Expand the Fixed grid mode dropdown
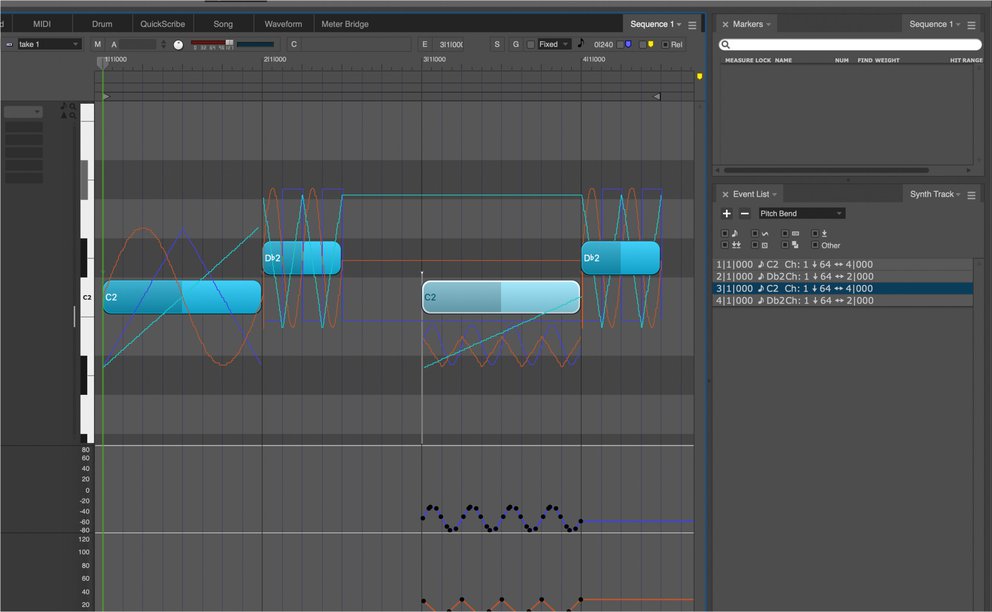The image size is (992, 612). point(555,45)
